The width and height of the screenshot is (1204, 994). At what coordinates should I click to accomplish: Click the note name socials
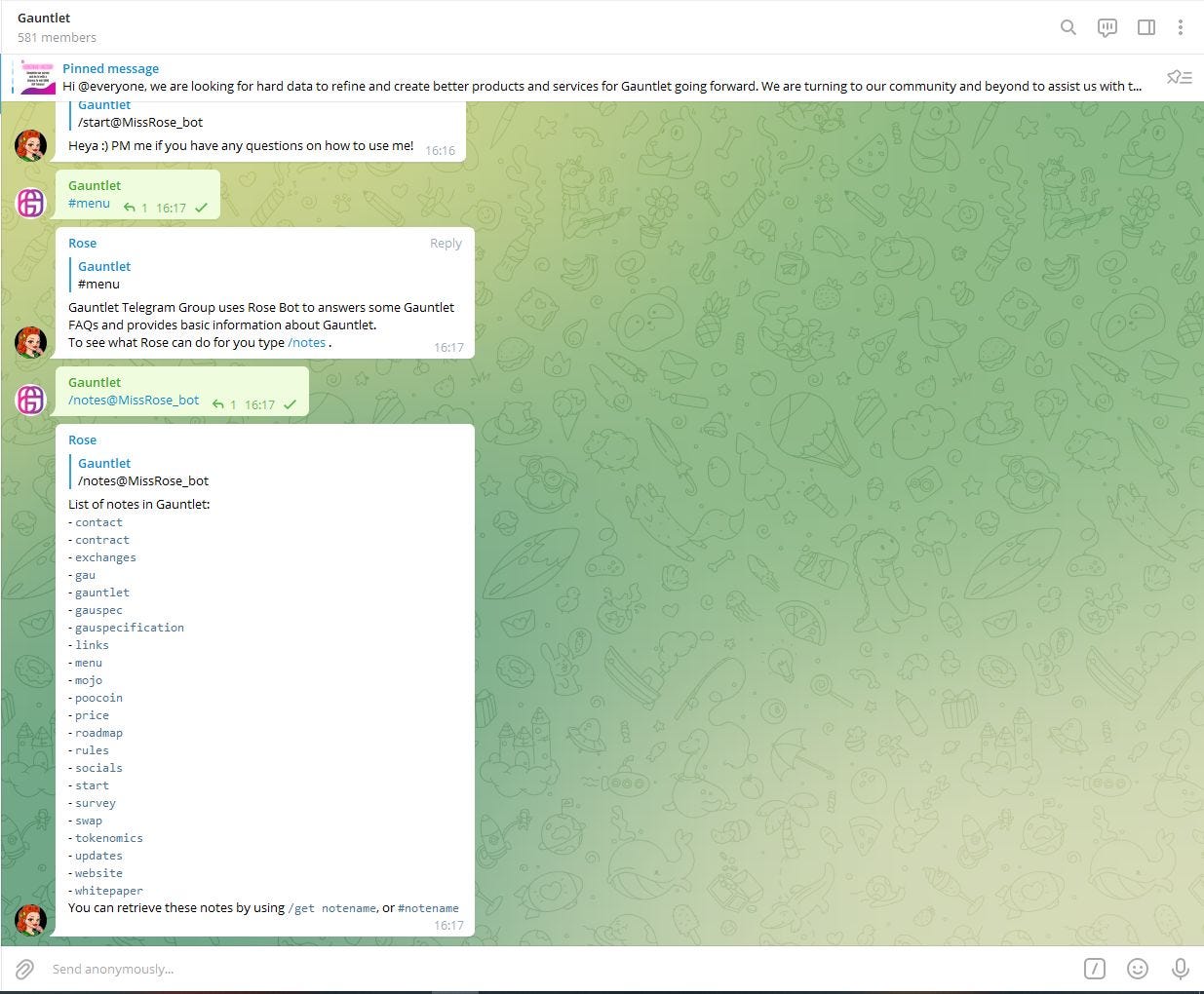(x=98, y=768)
